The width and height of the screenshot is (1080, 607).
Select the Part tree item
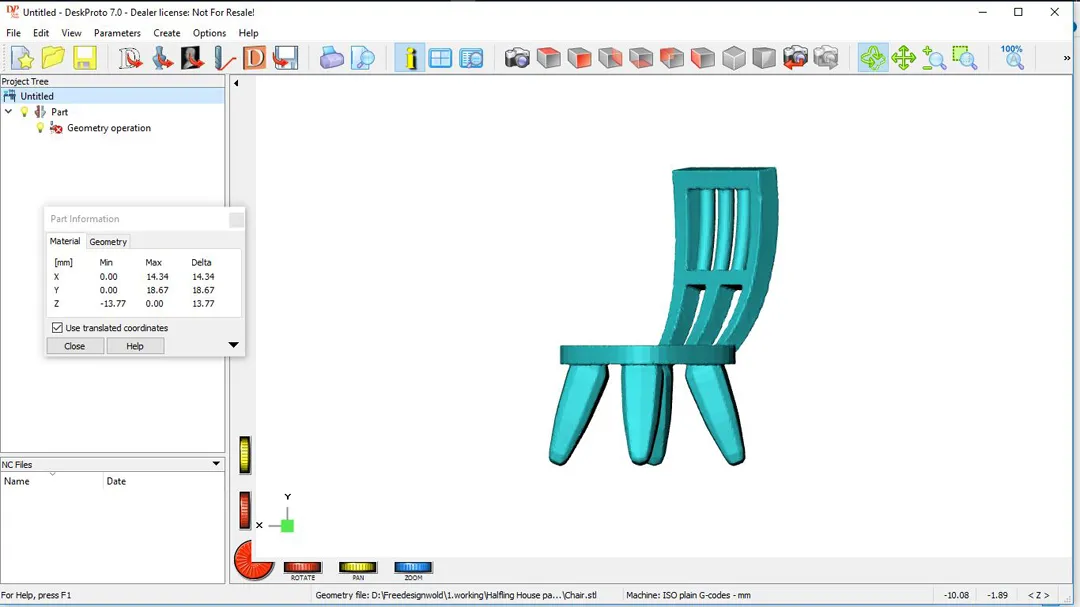59,112
